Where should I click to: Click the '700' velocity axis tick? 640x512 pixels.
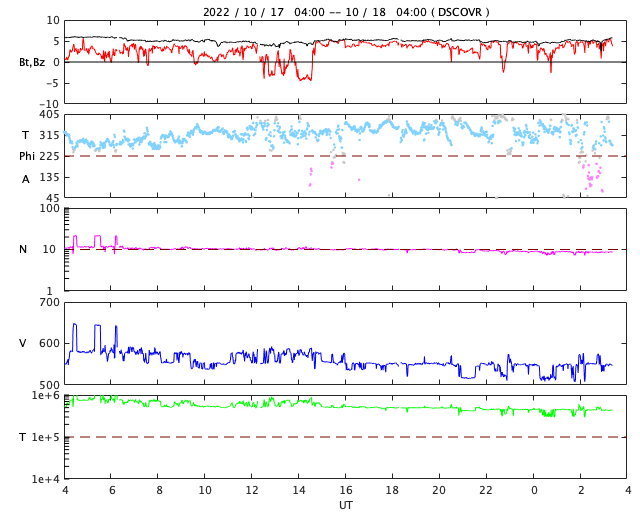(x=49, y=303)
